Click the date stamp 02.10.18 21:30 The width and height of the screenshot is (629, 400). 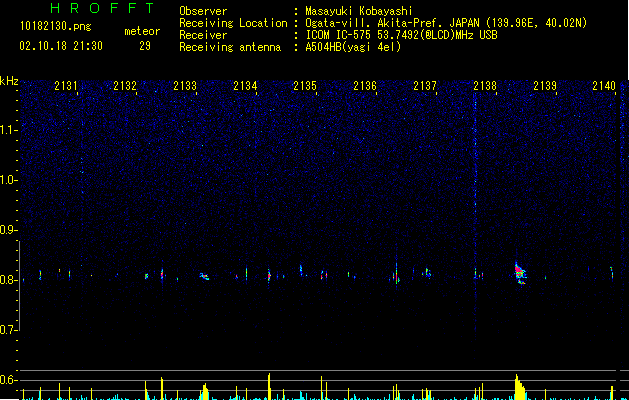click(x=61, y=46)
